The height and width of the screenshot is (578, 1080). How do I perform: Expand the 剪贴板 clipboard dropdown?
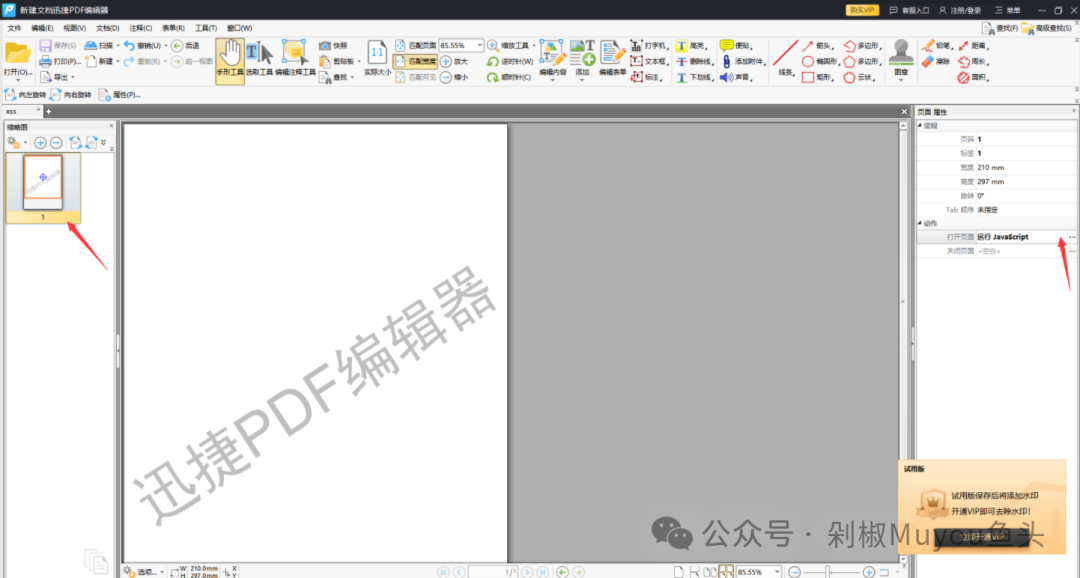[x=359, y=61]
